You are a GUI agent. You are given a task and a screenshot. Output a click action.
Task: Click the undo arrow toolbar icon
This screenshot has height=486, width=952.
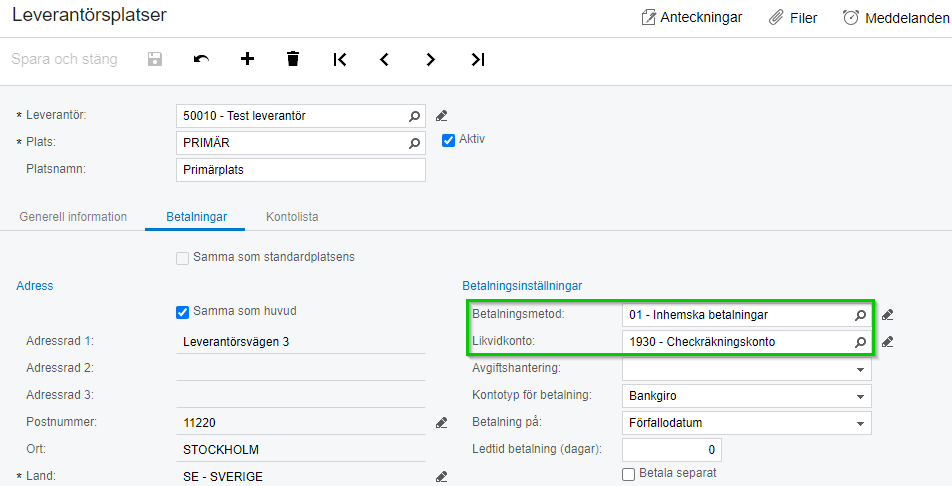(202, 59)
